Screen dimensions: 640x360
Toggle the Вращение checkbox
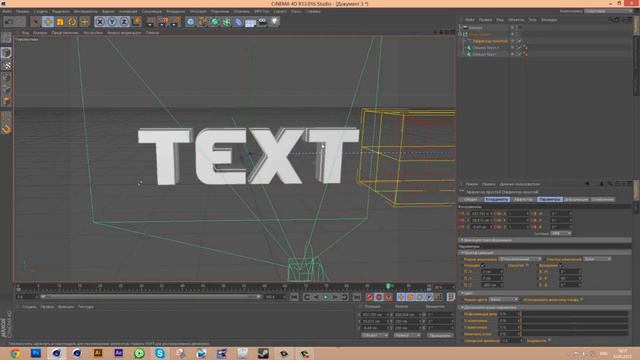tap(562, 265)
